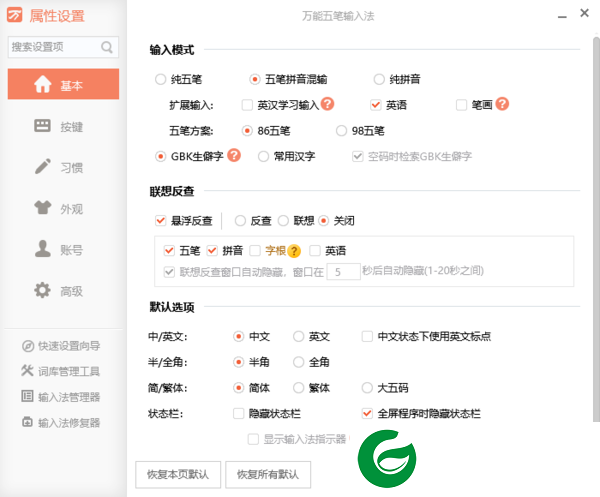Click the list icon beside 输入法管理器
This screenshot has height=497, width=600.
tap(27, 396)
